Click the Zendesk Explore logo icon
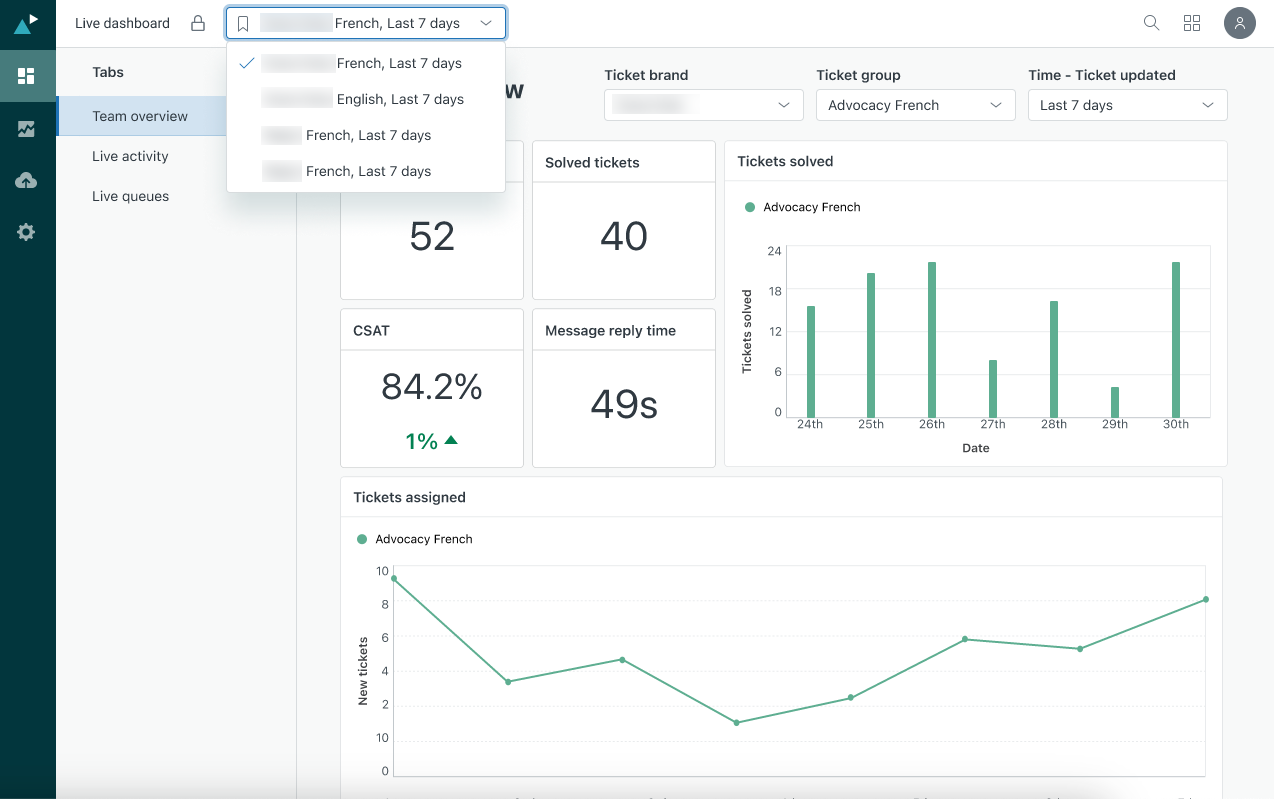This screenshot has width=1274, height=799. (x=27, y=23)
